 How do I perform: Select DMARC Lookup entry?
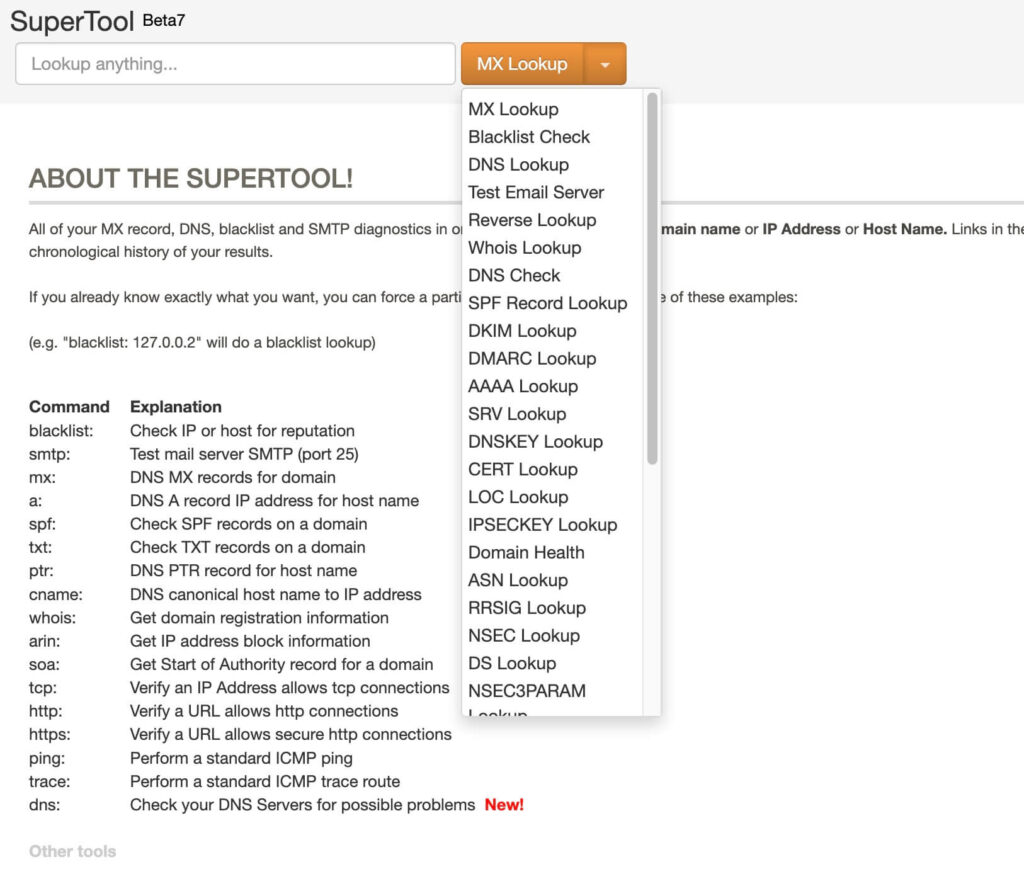(532, 358)
